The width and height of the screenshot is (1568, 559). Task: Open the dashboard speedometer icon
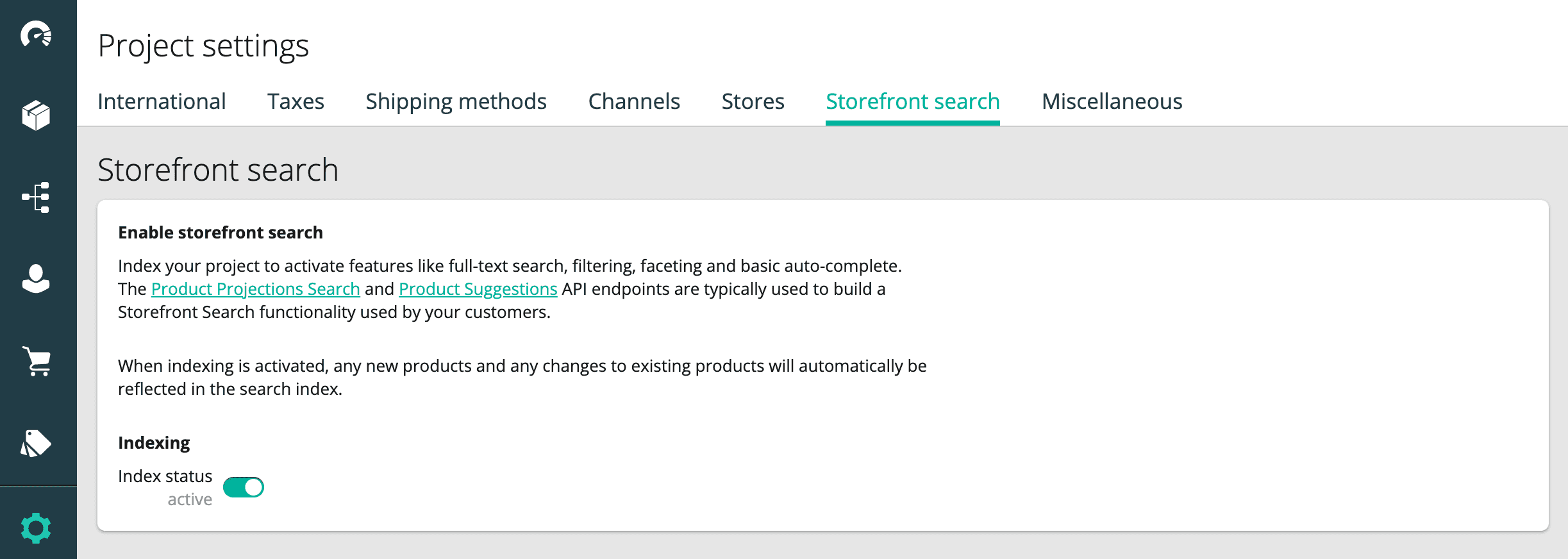click(x=36, y=35)
